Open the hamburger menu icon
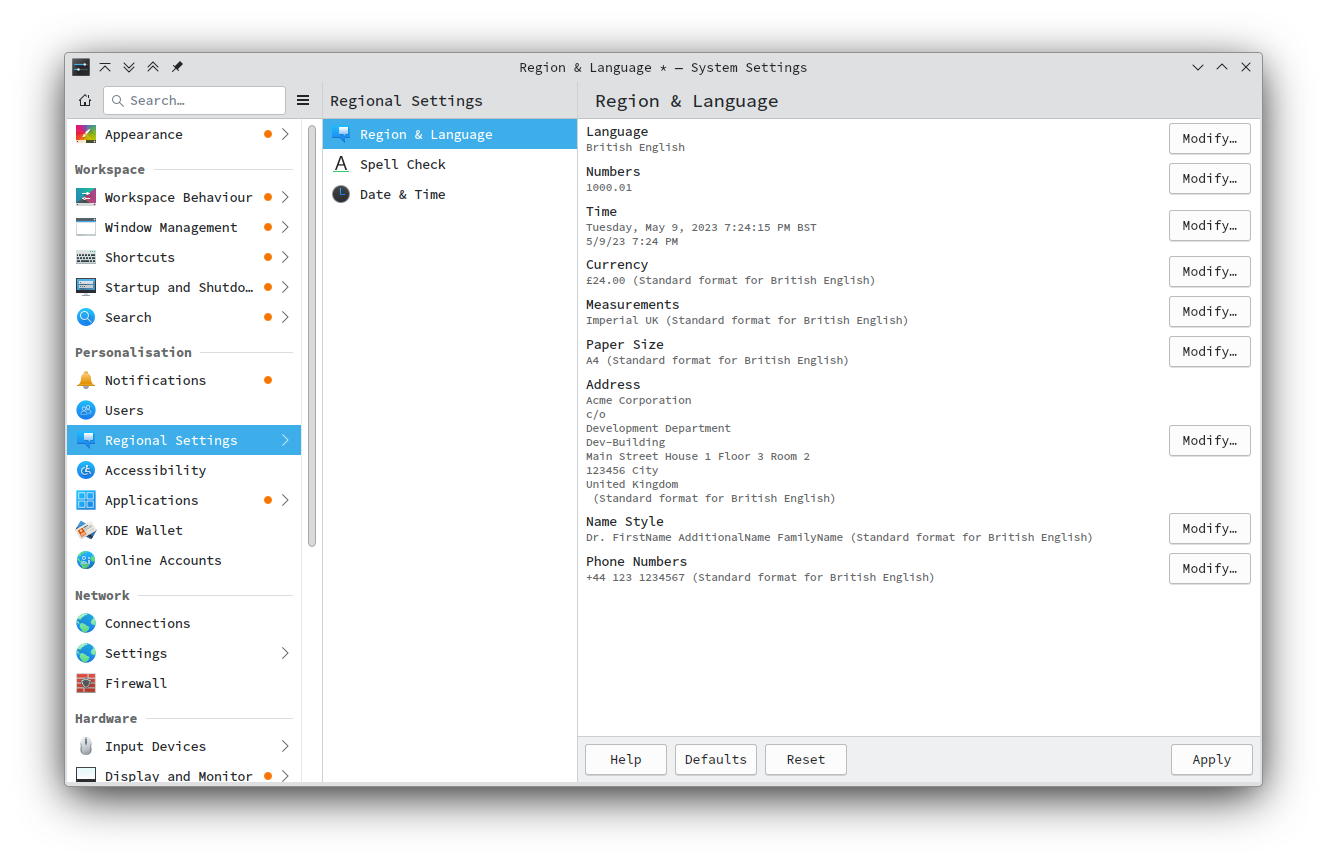Image resolution: width=1327 pixels, height=863 pixels. point(303,100)
